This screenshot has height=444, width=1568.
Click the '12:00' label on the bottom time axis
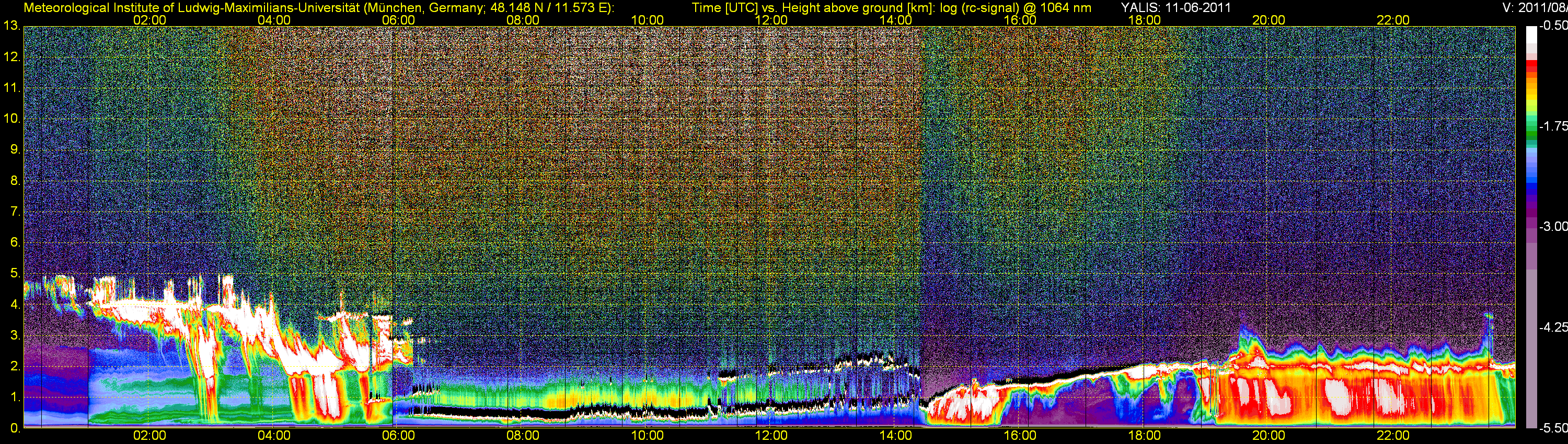coord(771,436)
